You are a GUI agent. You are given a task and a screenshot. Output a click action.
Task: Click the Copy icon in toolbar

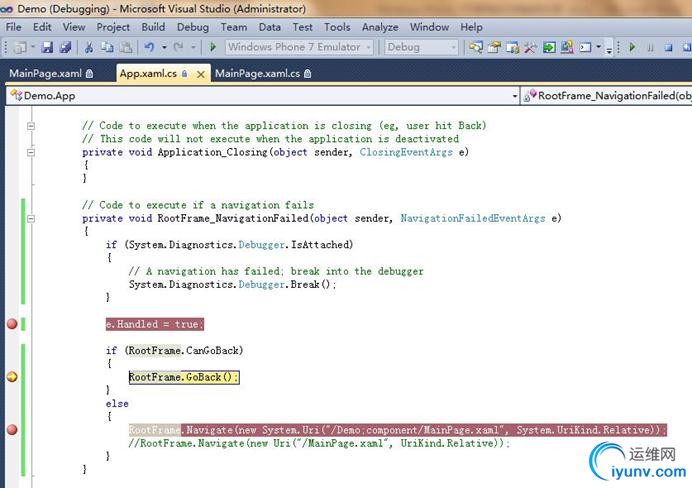(x=106, y=47)
